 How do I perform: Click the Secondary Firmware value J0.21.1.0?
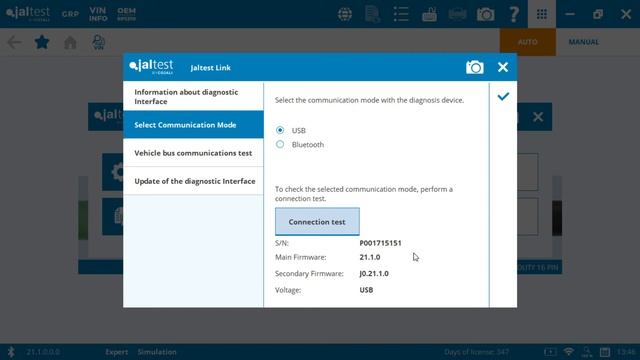click(374, 273)
